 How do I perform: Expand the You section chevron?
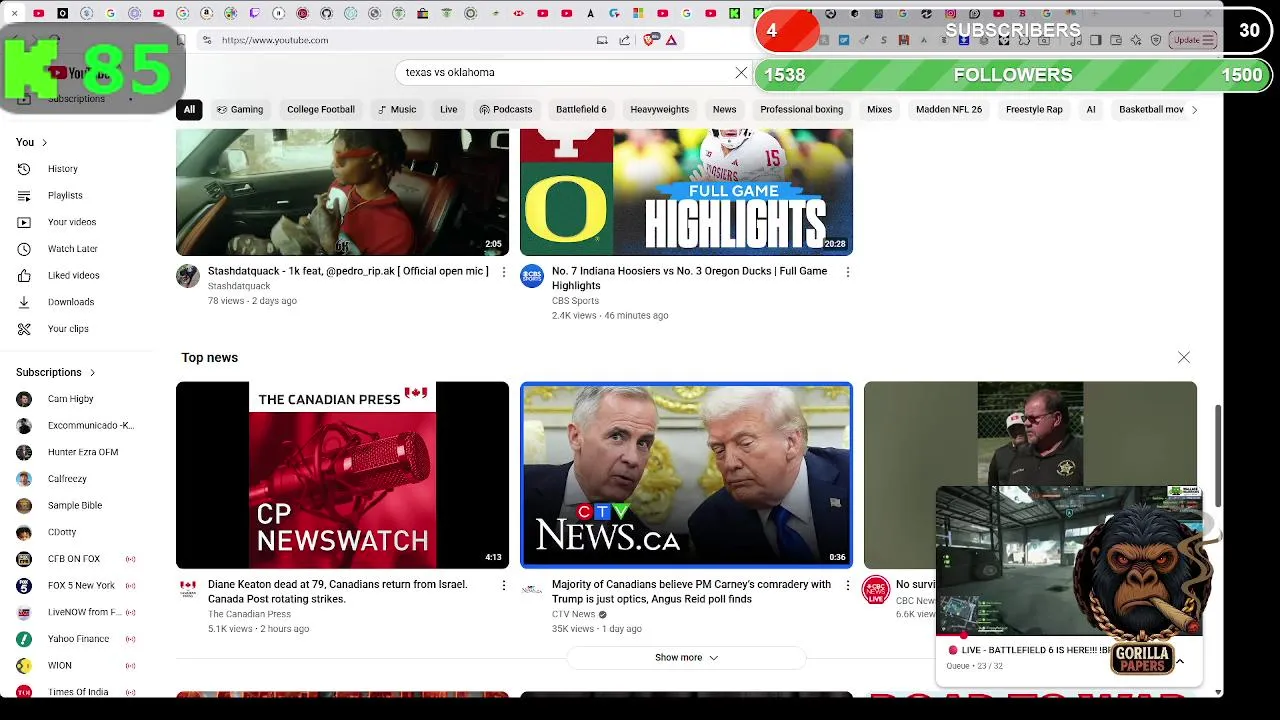[x=44, y=142]
